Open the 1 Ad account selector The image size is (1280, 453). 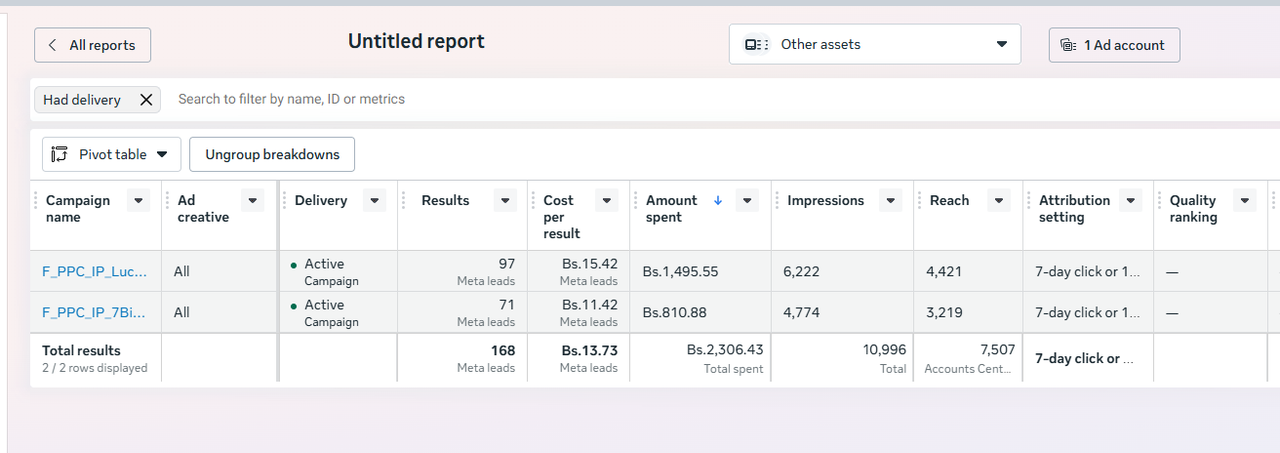point(1114,45)
